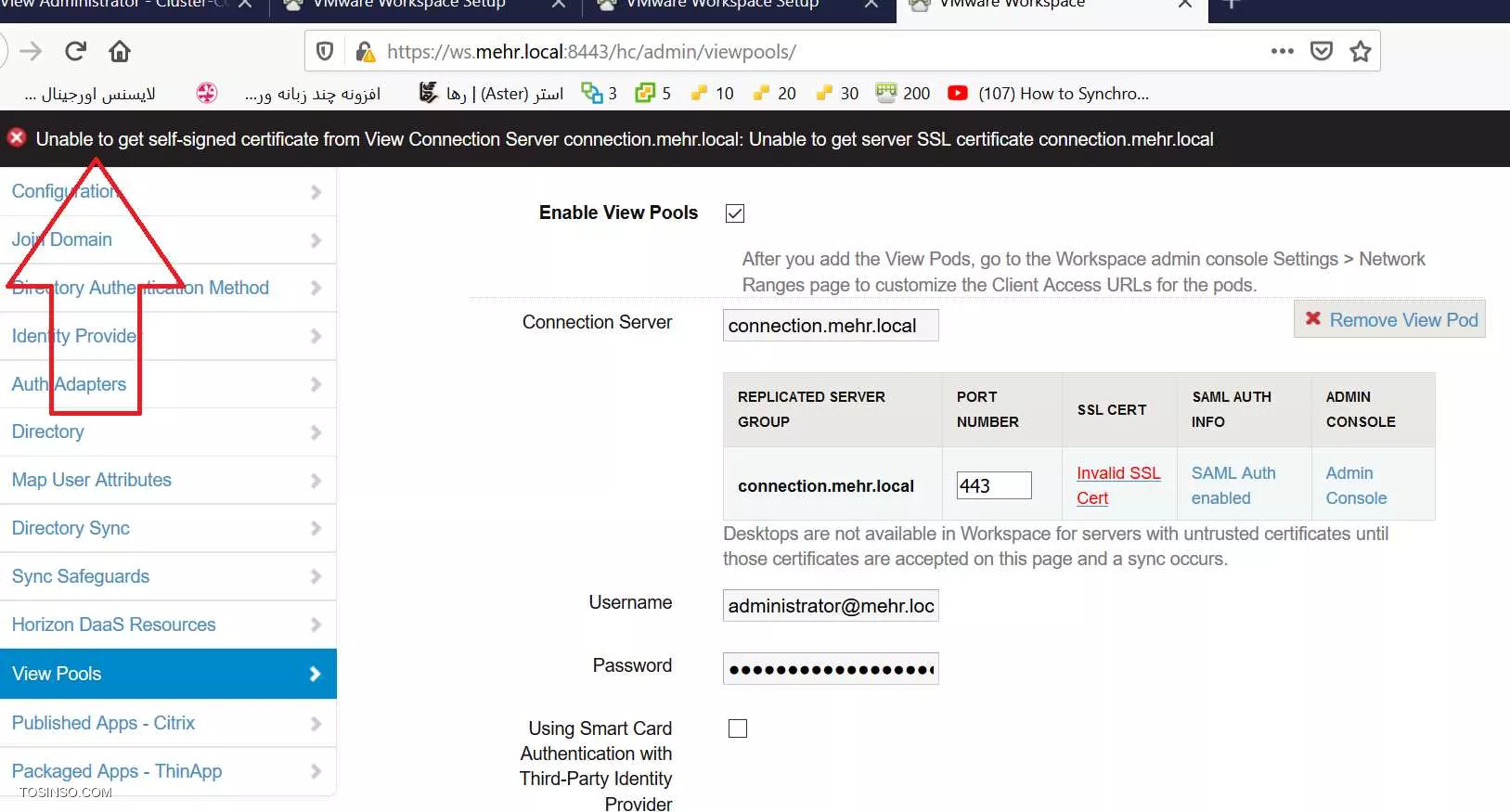Click the SAML AUTH INFO column header
The height and width of the screenshot is (812, 1510).
coord(1245,409)
